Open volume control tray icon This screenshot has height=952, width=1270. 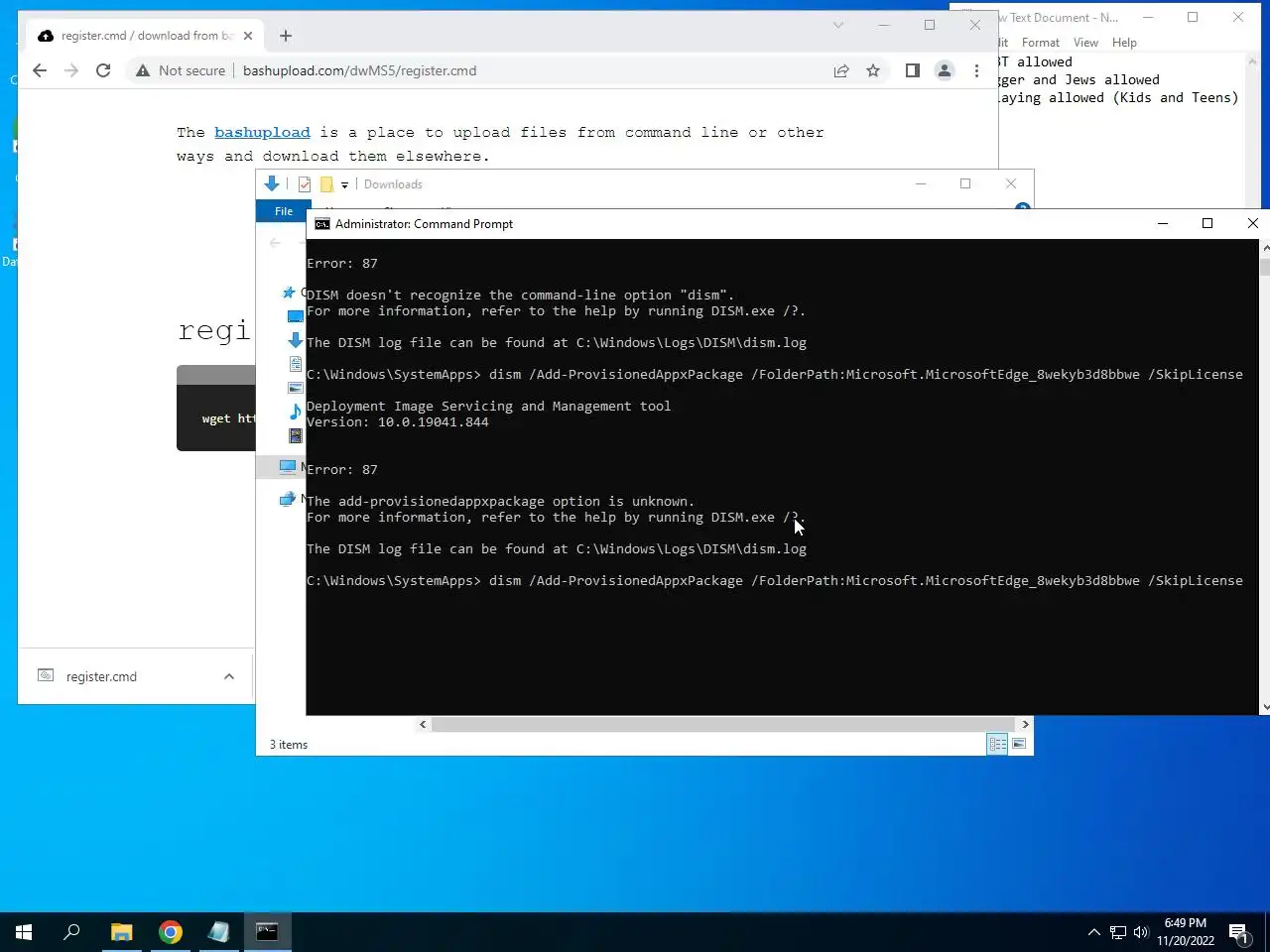(1141, 932)
